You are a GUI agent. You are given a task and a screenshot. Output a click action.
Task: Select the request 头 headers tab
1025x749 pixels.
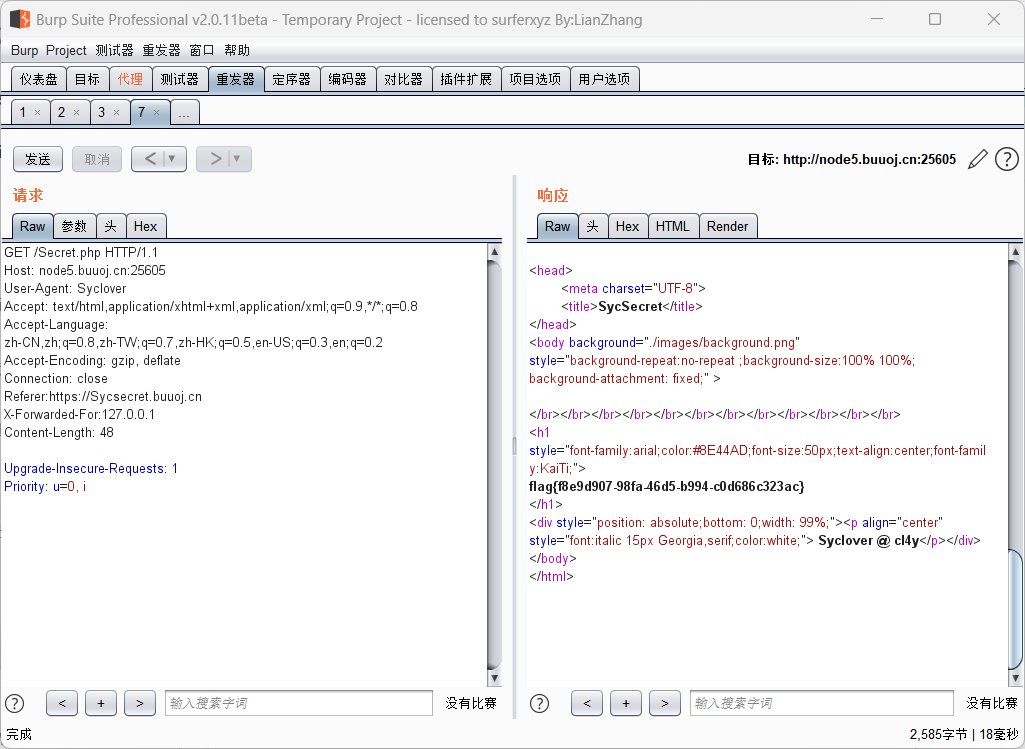click(x=111, y=226)
